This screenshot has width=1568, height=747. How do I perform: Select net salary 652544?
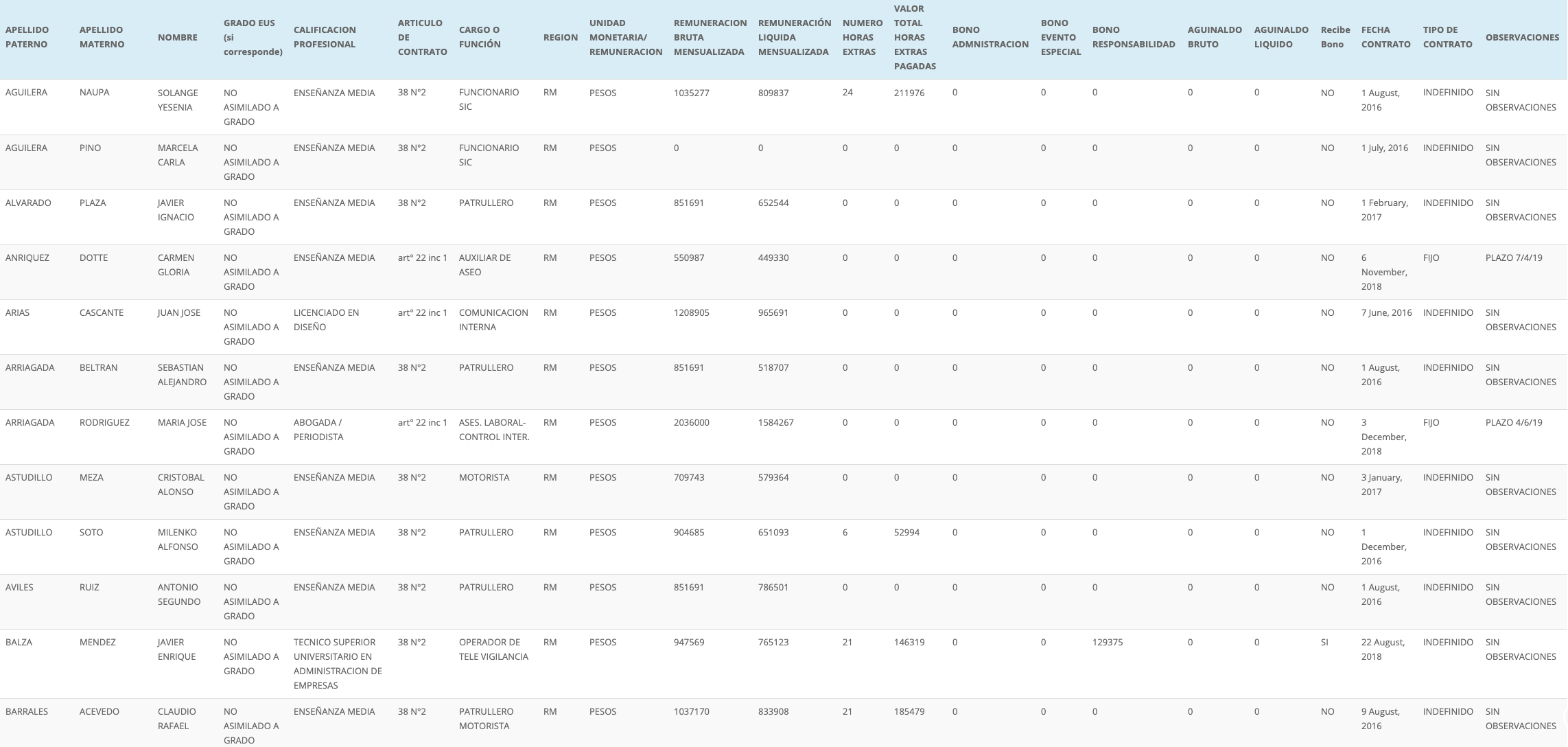(773, 203)
